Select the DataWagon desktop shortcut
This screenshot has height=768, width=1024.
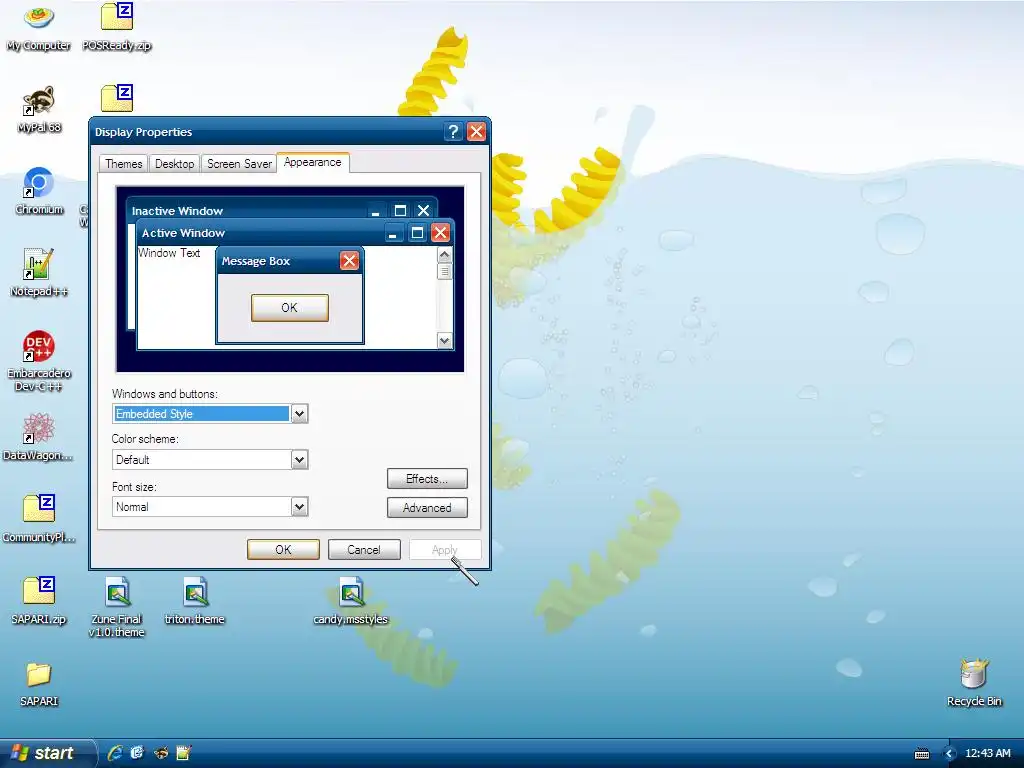pos(39,437)
